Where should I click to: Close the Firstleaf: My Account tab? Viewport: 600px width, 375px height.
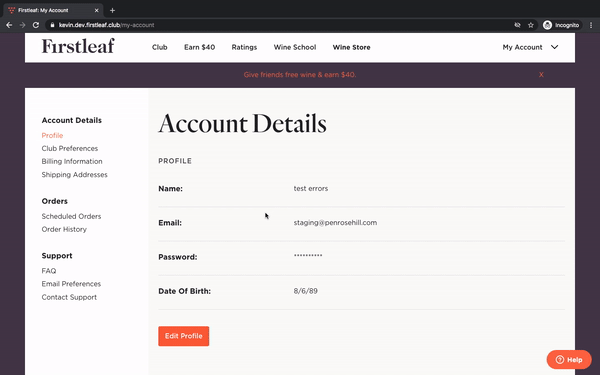click(96, 10)
